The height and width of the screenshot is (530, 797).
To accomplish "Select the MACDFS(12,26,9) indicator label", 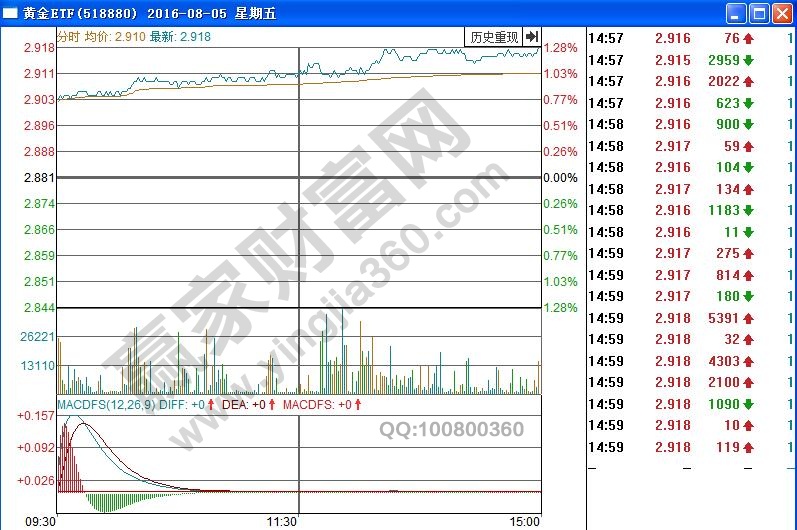I will 105,405.
